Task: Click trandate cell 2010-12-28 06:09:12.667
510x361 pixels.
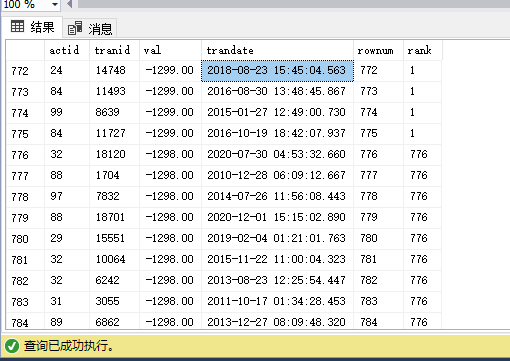Action: (x=277, y=176)
